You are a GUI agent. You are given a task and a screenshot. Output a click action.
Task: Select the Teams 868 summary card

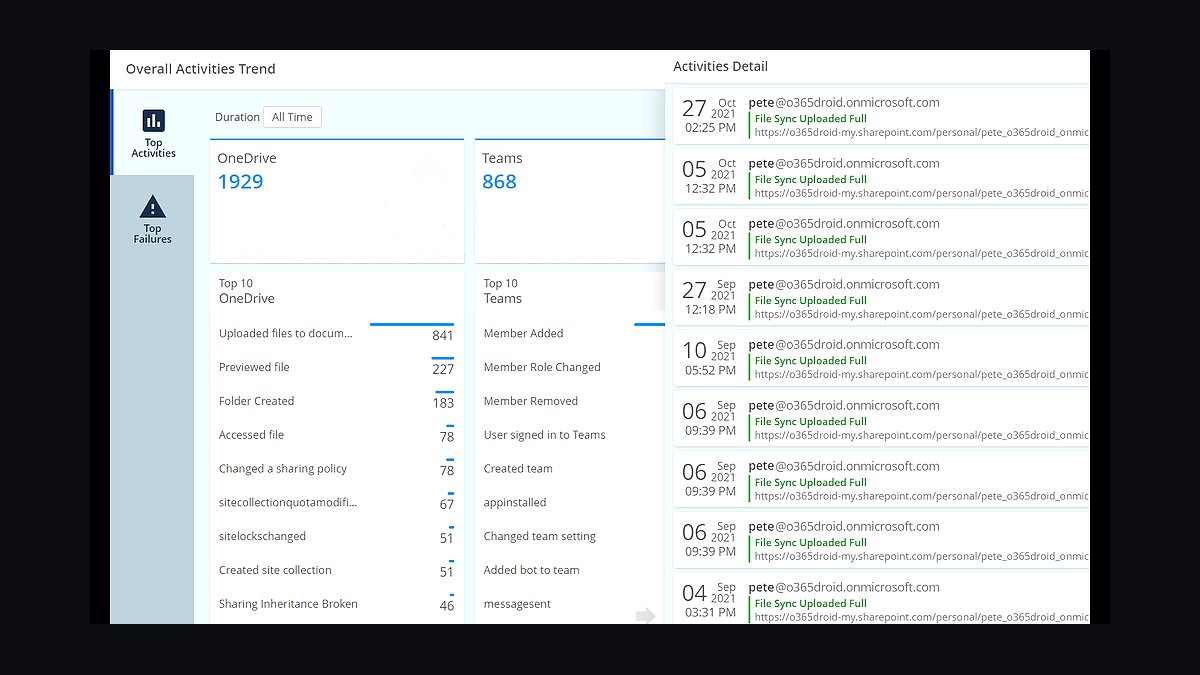click(570, 201)
